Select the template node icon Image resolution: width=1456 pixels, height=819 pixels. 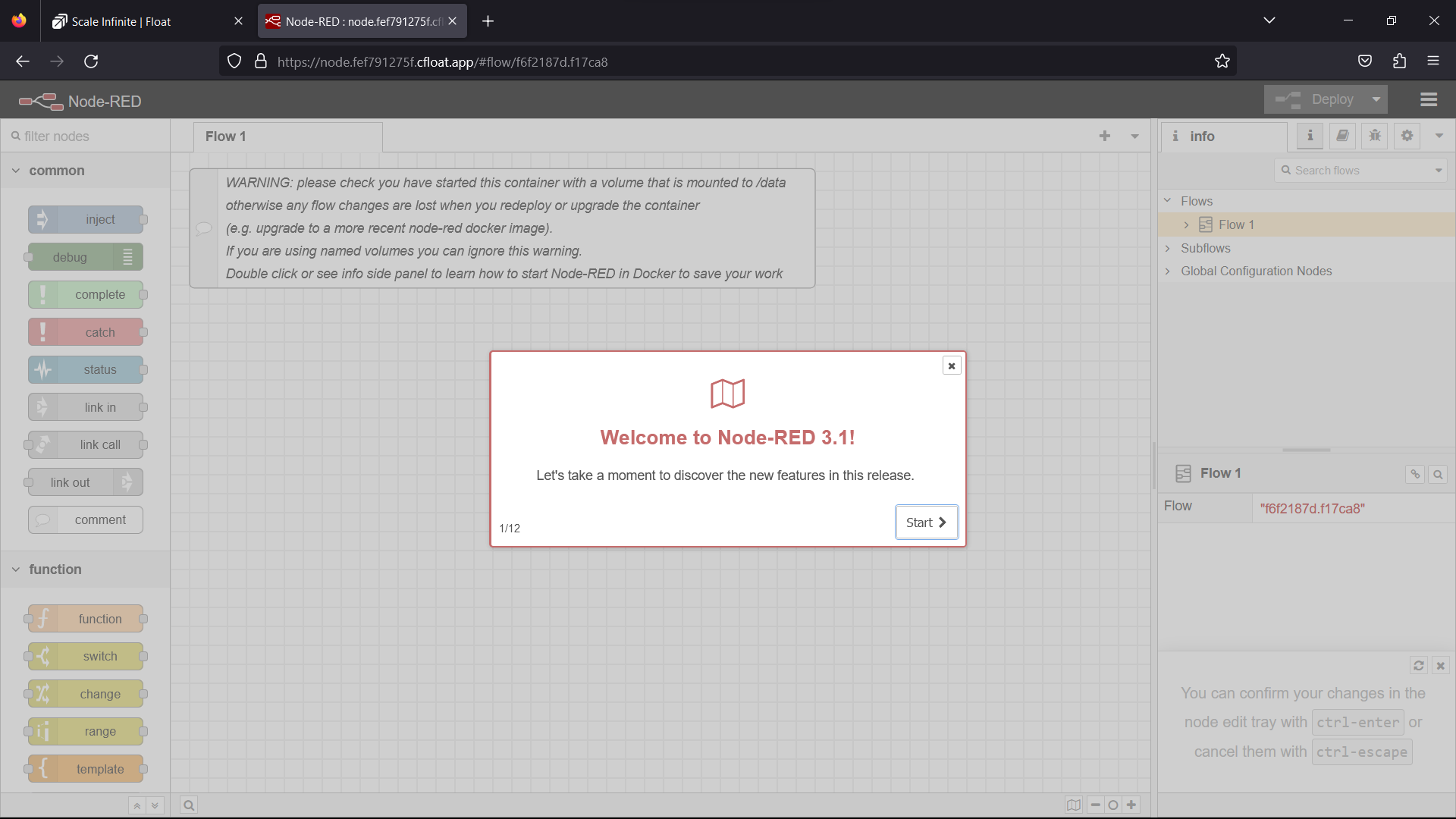tap(43, 769)
